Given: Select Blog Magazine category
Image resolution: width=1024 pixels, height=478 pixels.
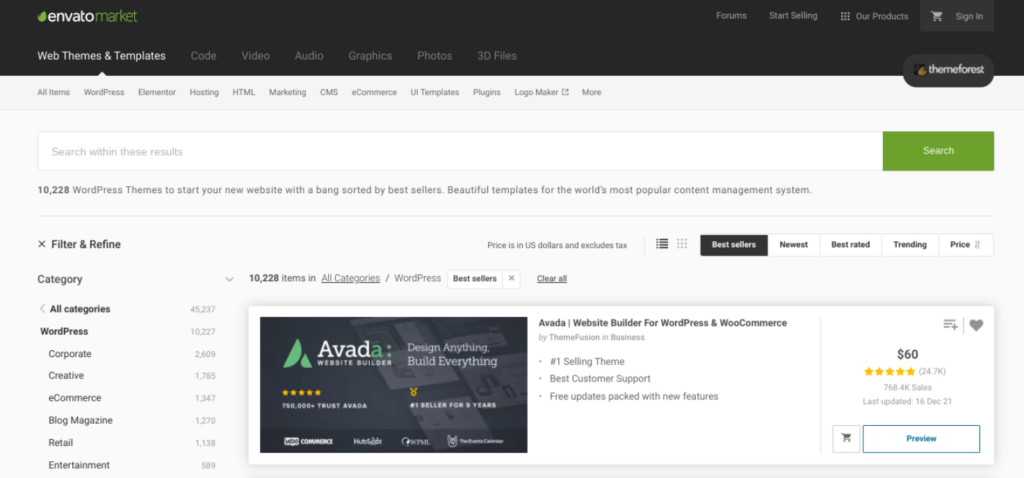Looking at the screenshot, I should 80,420.
